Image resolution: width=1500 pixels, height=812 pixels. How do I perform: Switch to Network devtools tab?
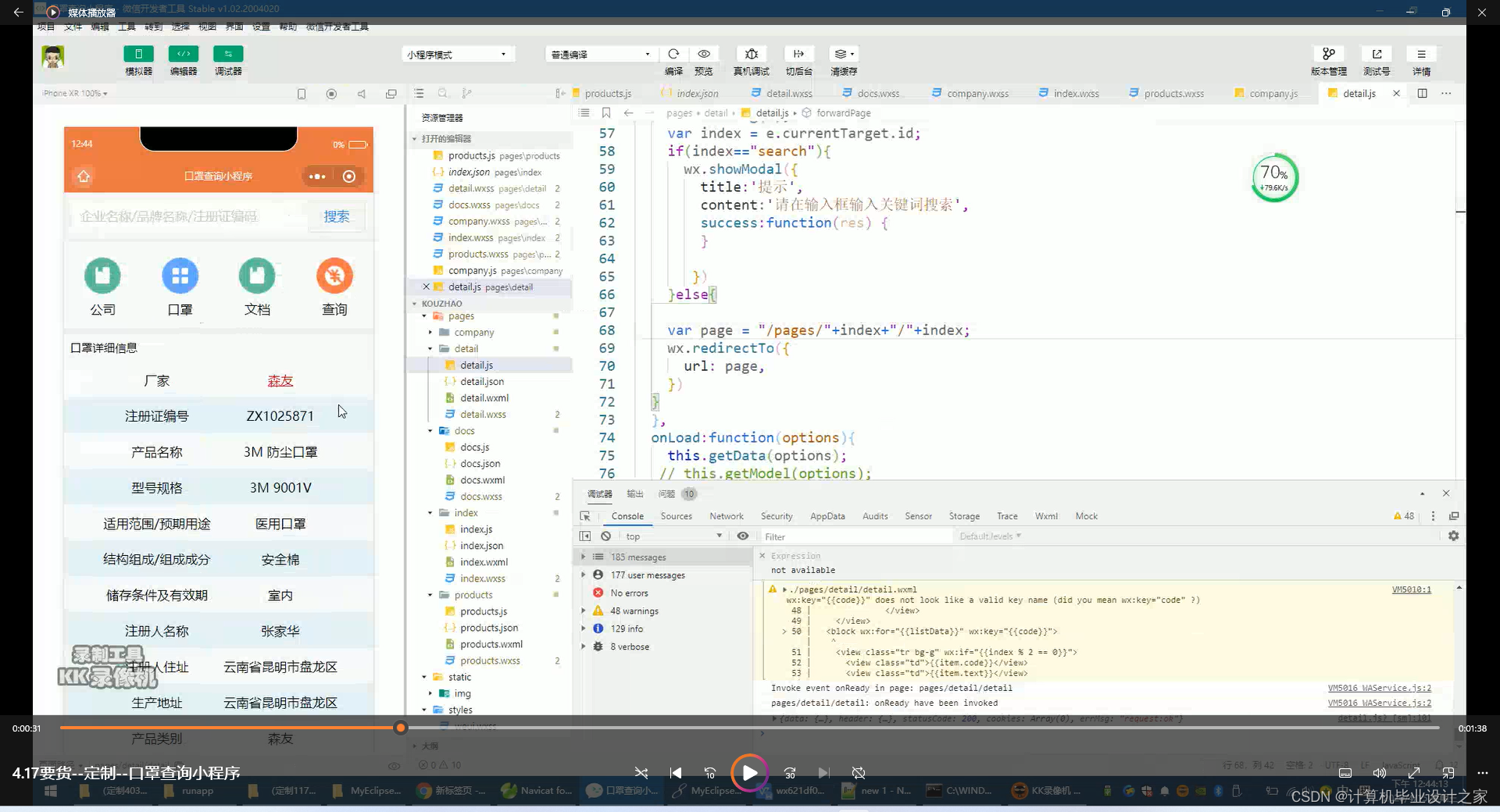726,516
